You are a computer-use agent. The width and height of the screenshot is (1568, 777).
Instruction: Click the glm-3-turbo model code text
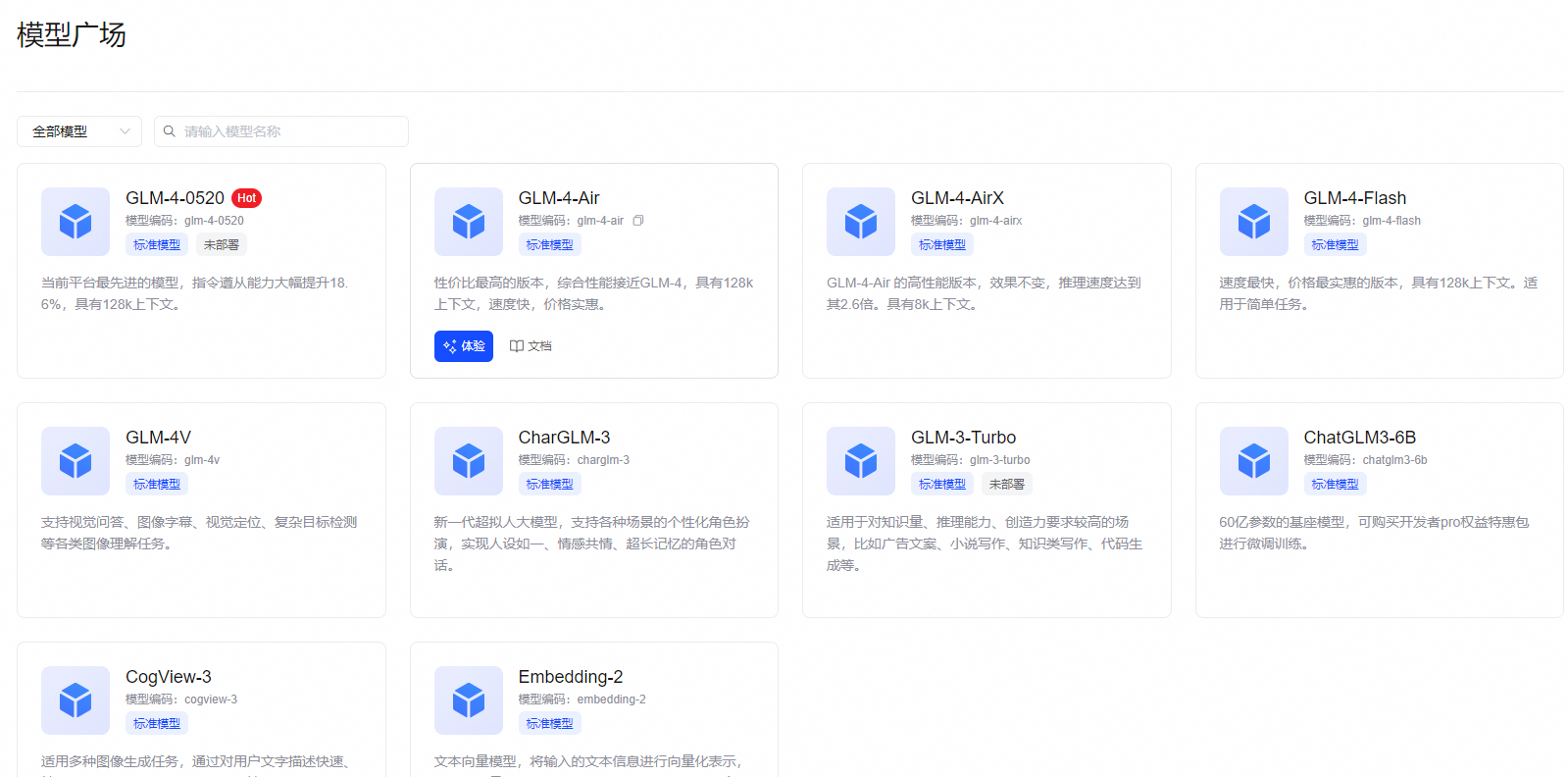(999, 460)
